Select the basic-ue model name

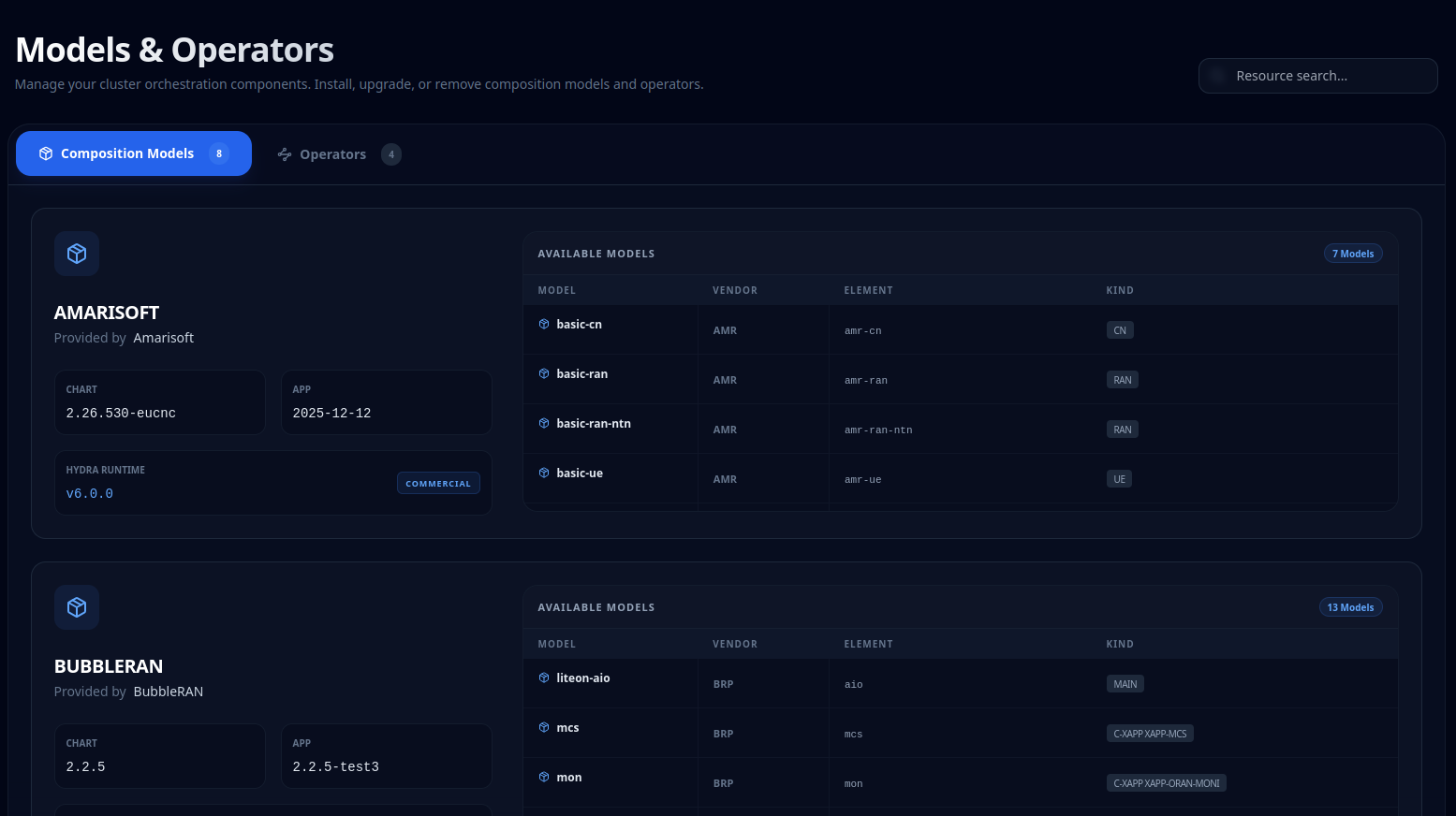580,473
